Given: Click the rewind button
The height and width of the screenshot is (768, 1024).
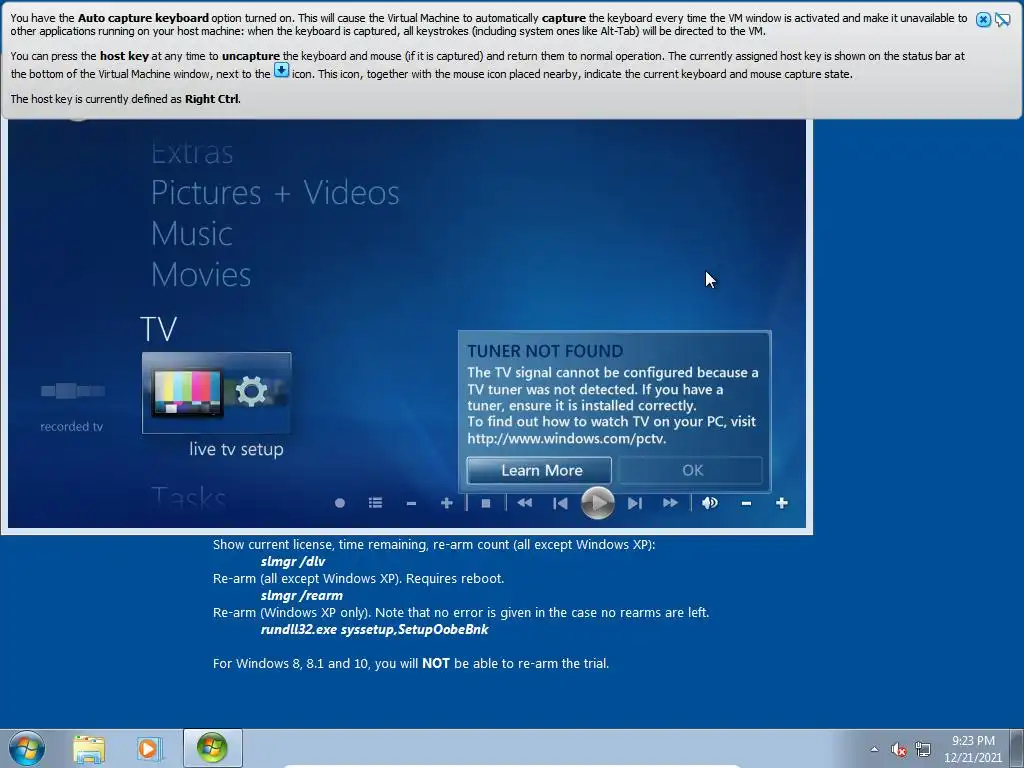Looking at the screenshot, I should [x=524, y=503].
